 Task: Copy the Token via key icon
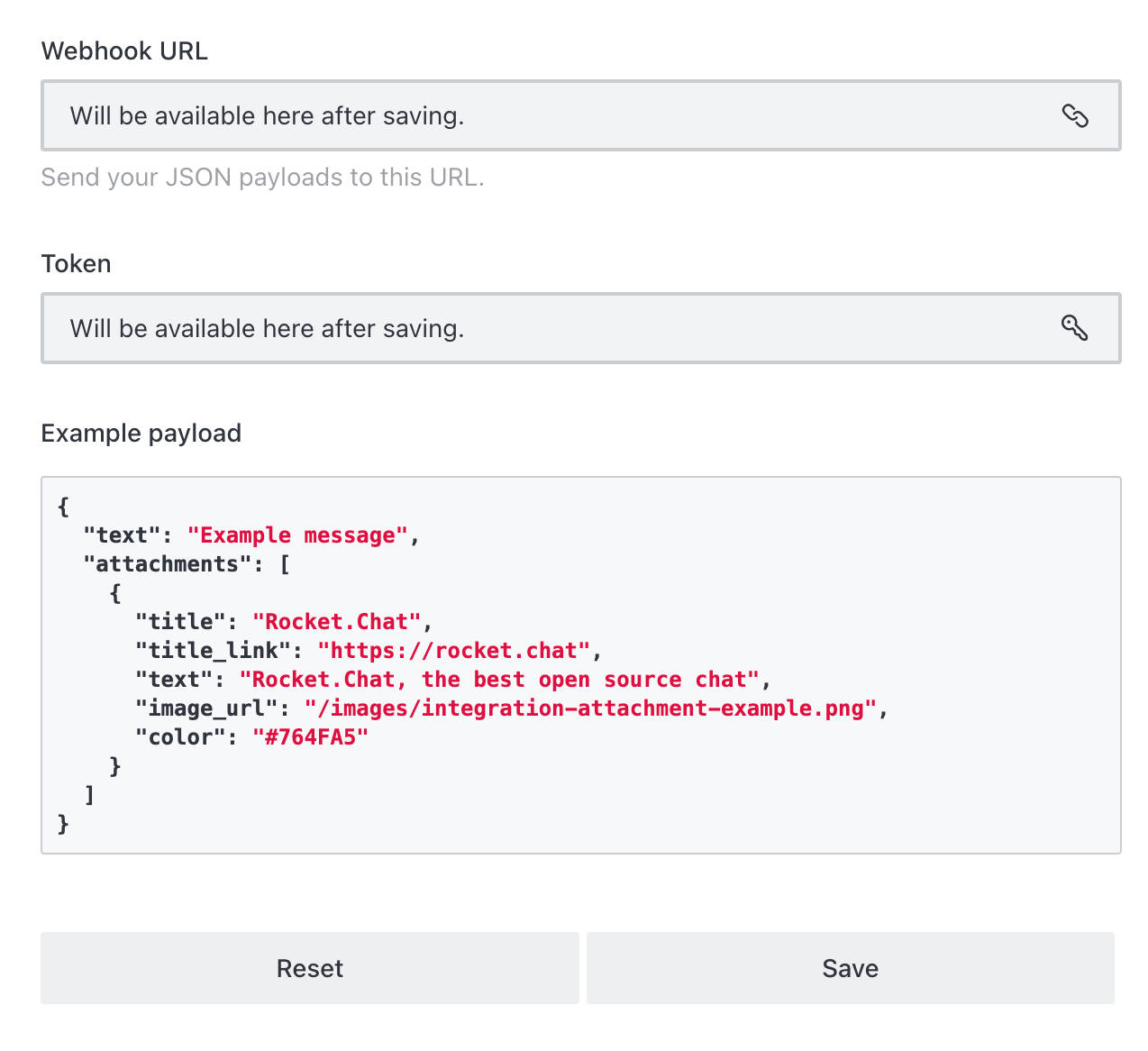tap(1075, 328)
